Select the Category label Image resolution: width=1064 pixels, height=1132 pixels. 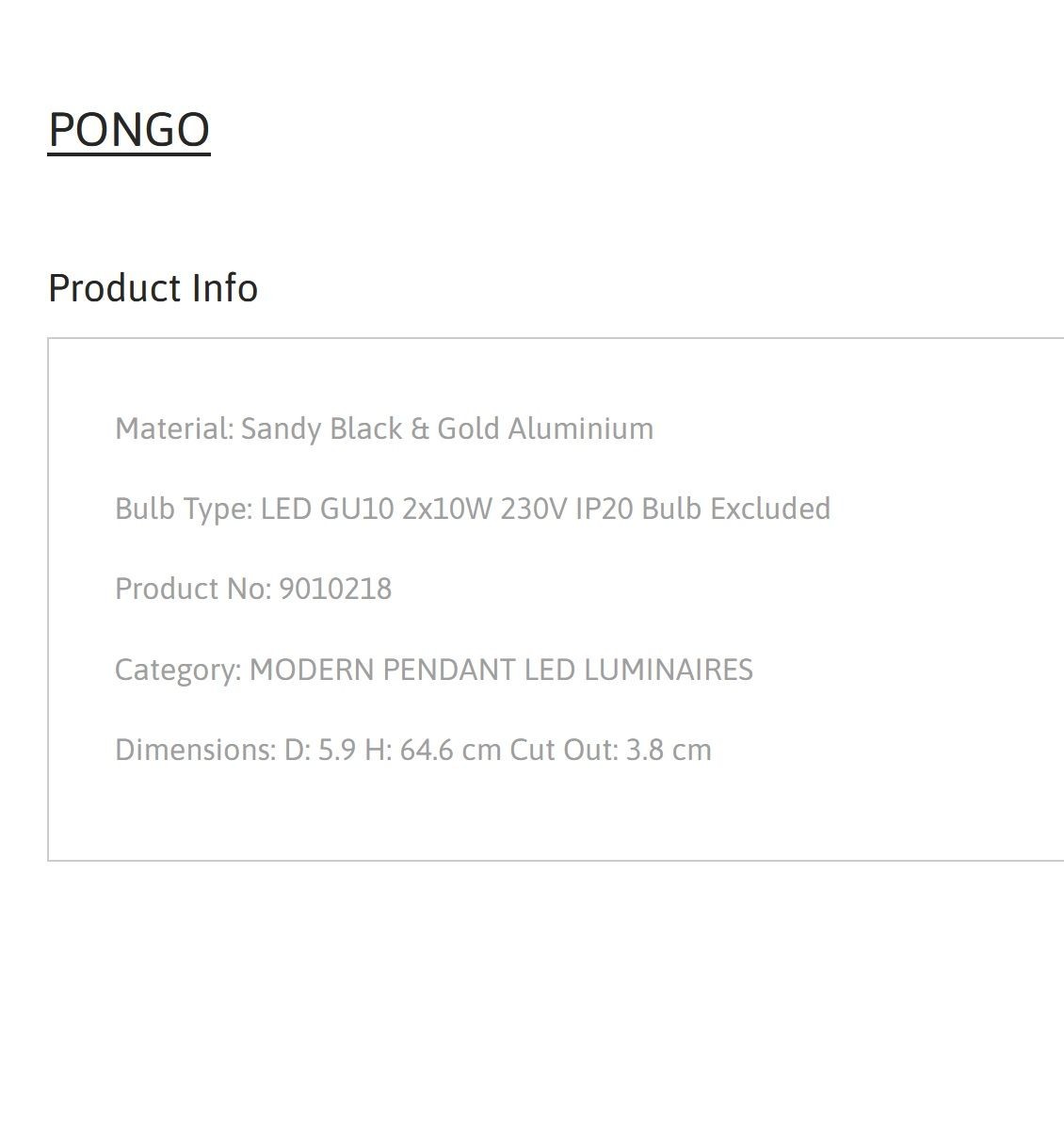click(x=178, y=670)
